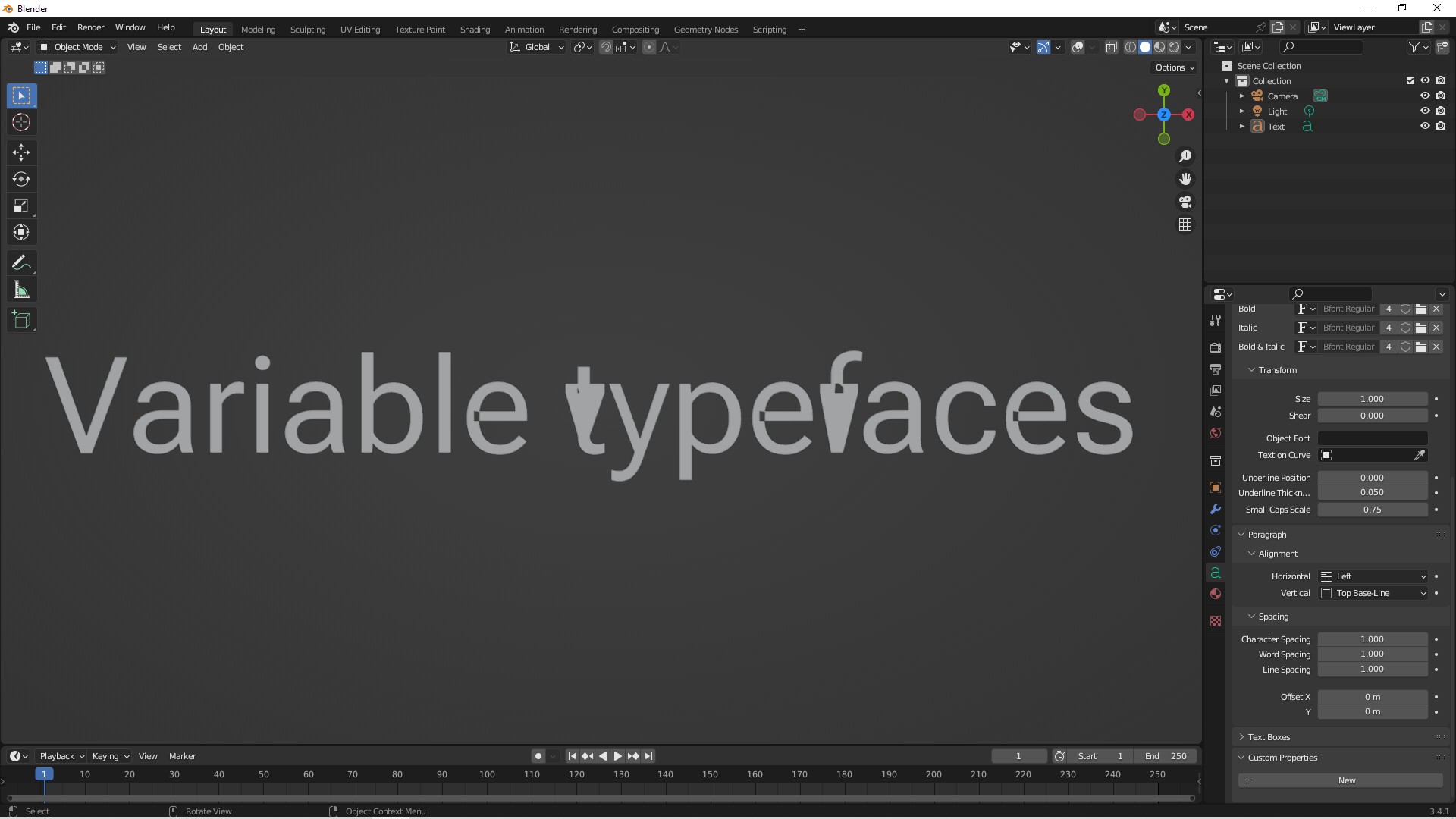
Task: Toggle the camera view icon
Action: tap(1185, 202)
